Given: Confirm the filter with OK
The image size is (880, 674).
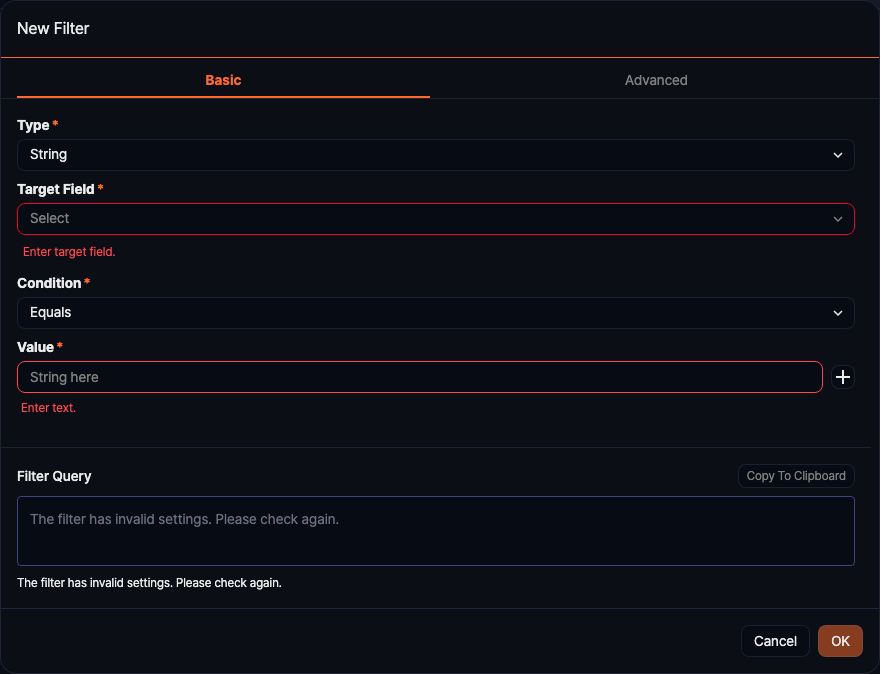Looking at the screenshot, I should pos(840,641).
